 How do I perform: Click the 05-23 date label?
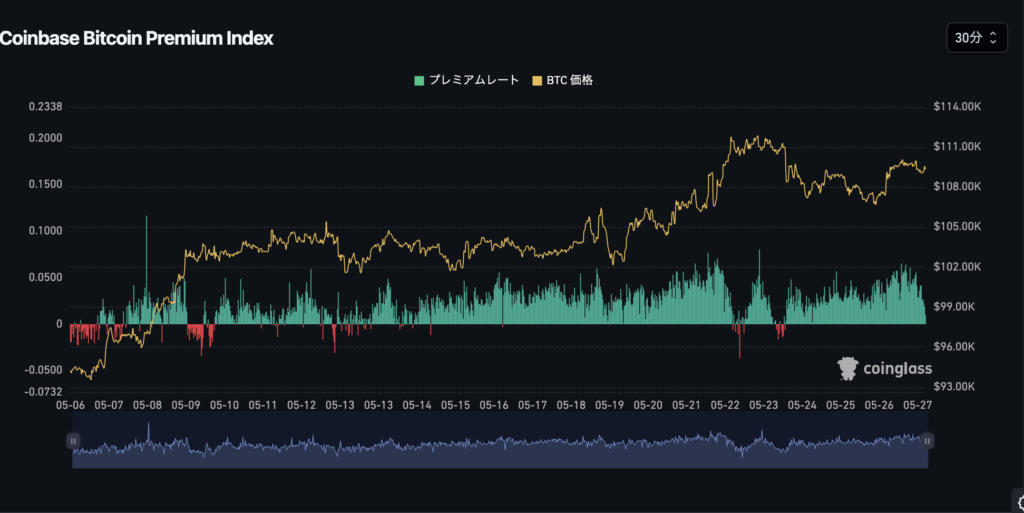pyautogui.click(x=763, y=405)
